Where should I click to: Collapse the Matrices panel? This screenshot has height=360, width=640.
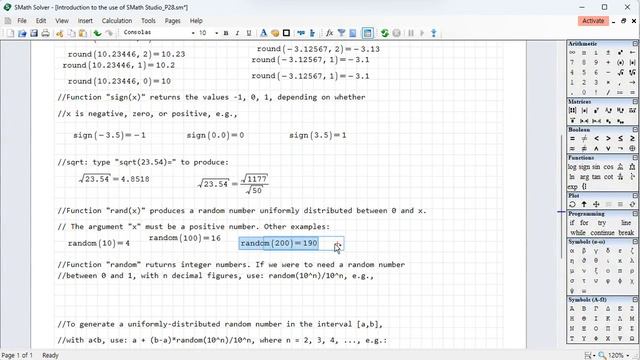pos(635,101)
